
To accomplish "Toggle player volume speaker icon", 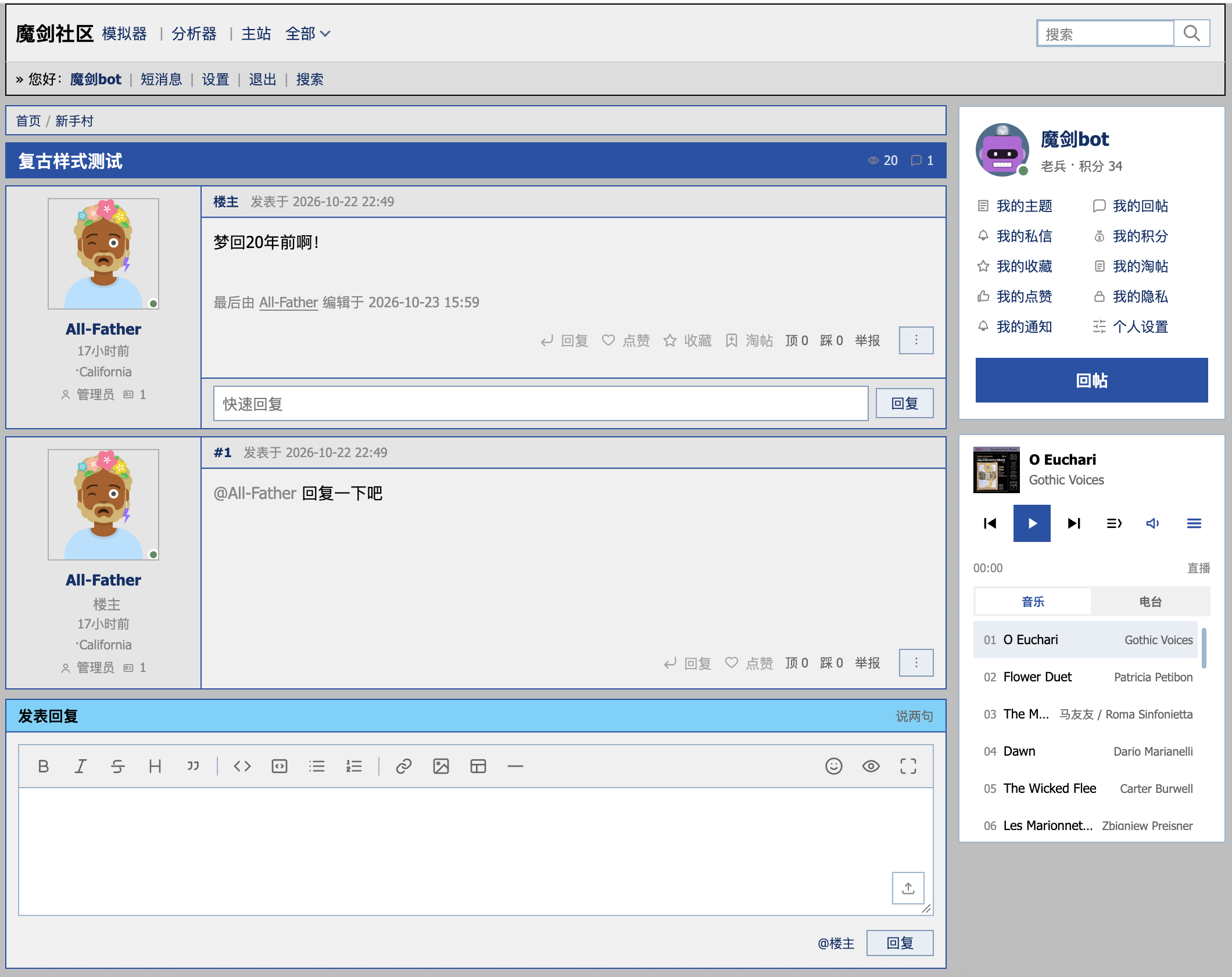I will click(1153, 523).
